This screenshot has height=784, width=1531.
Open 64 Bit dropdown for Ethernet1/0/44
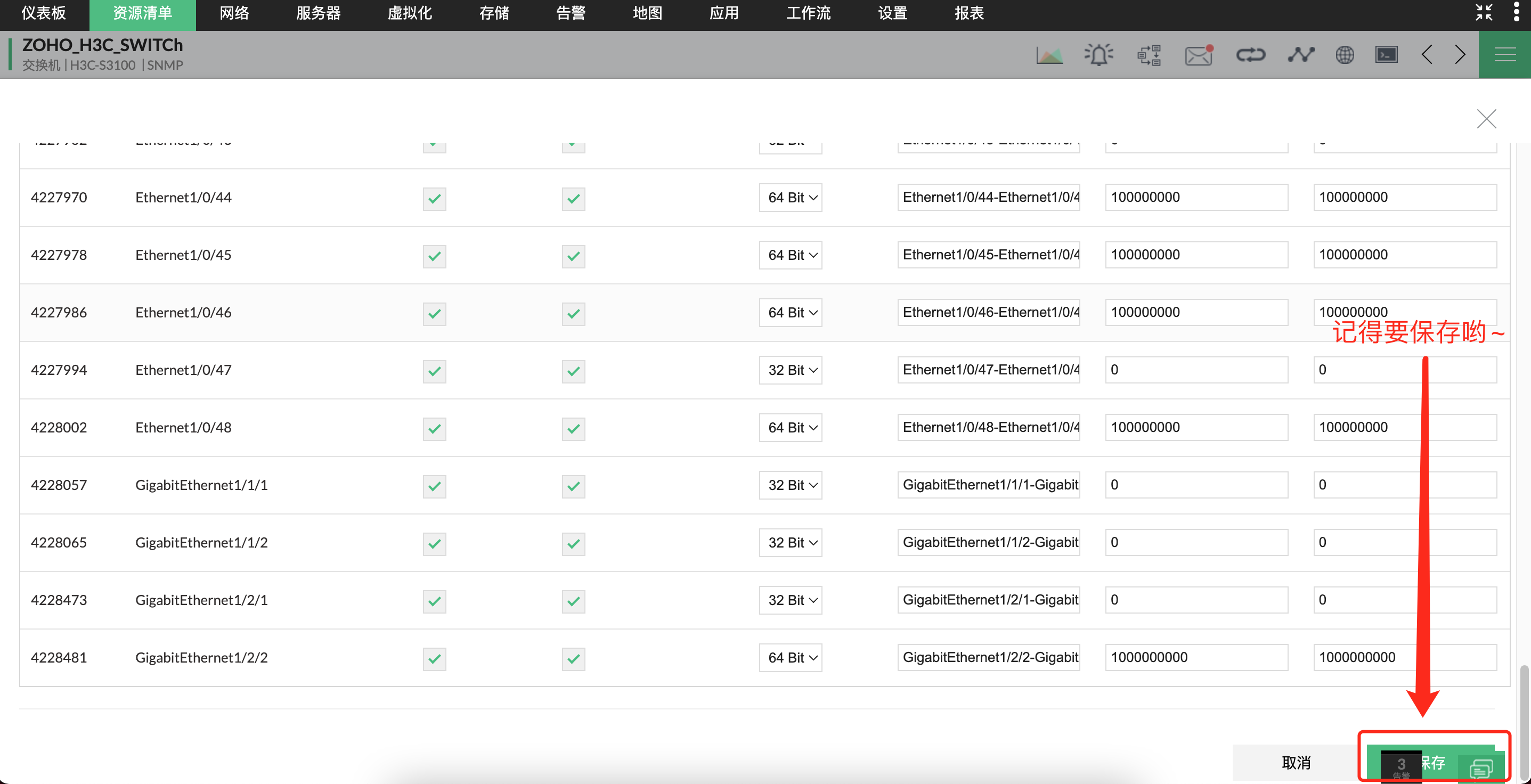tap(791, 198)
